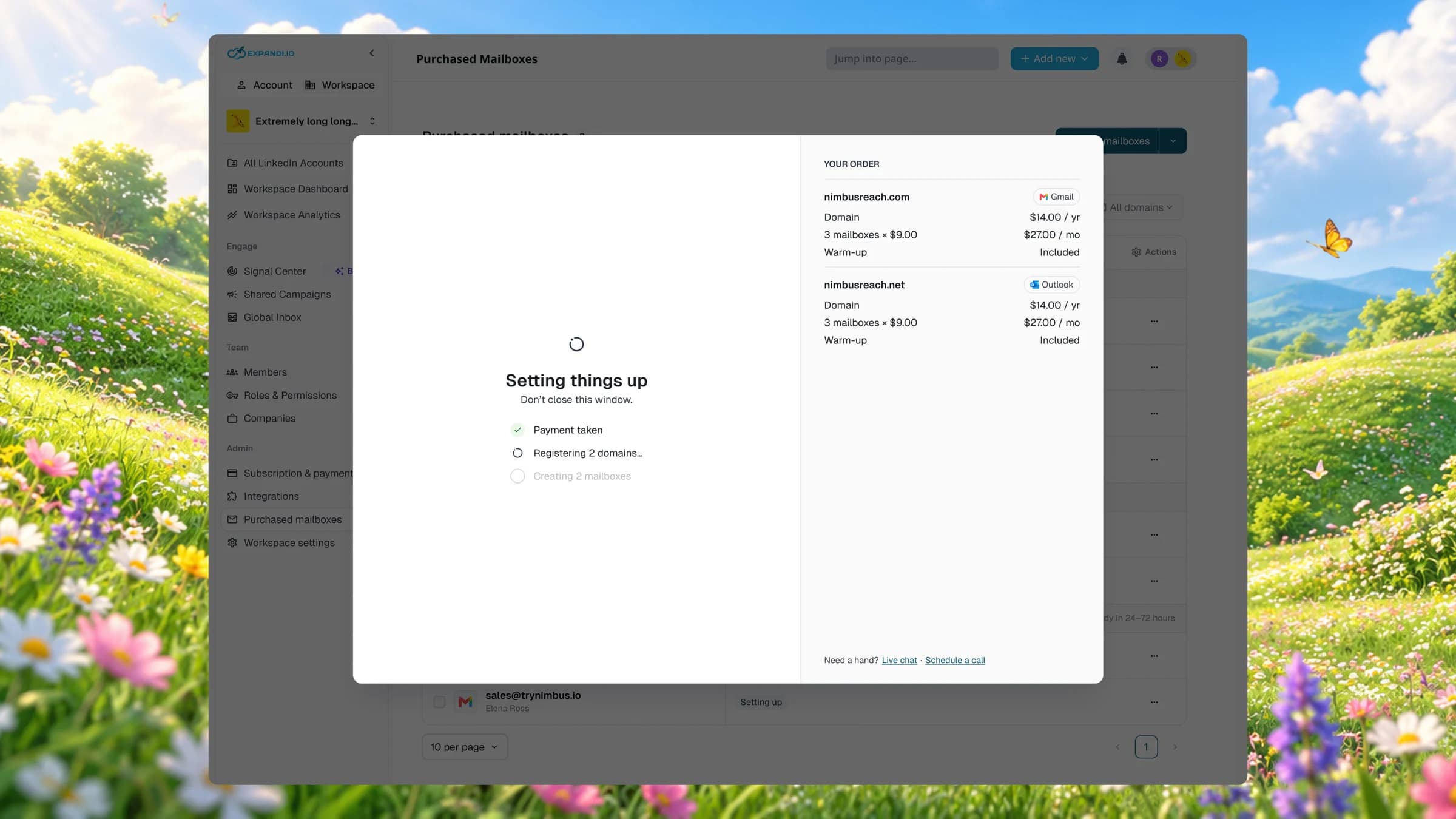Click the Integrations puzzle icon
The width and height of the screenshot is (1456, 819).
click(x=232, y=496)
